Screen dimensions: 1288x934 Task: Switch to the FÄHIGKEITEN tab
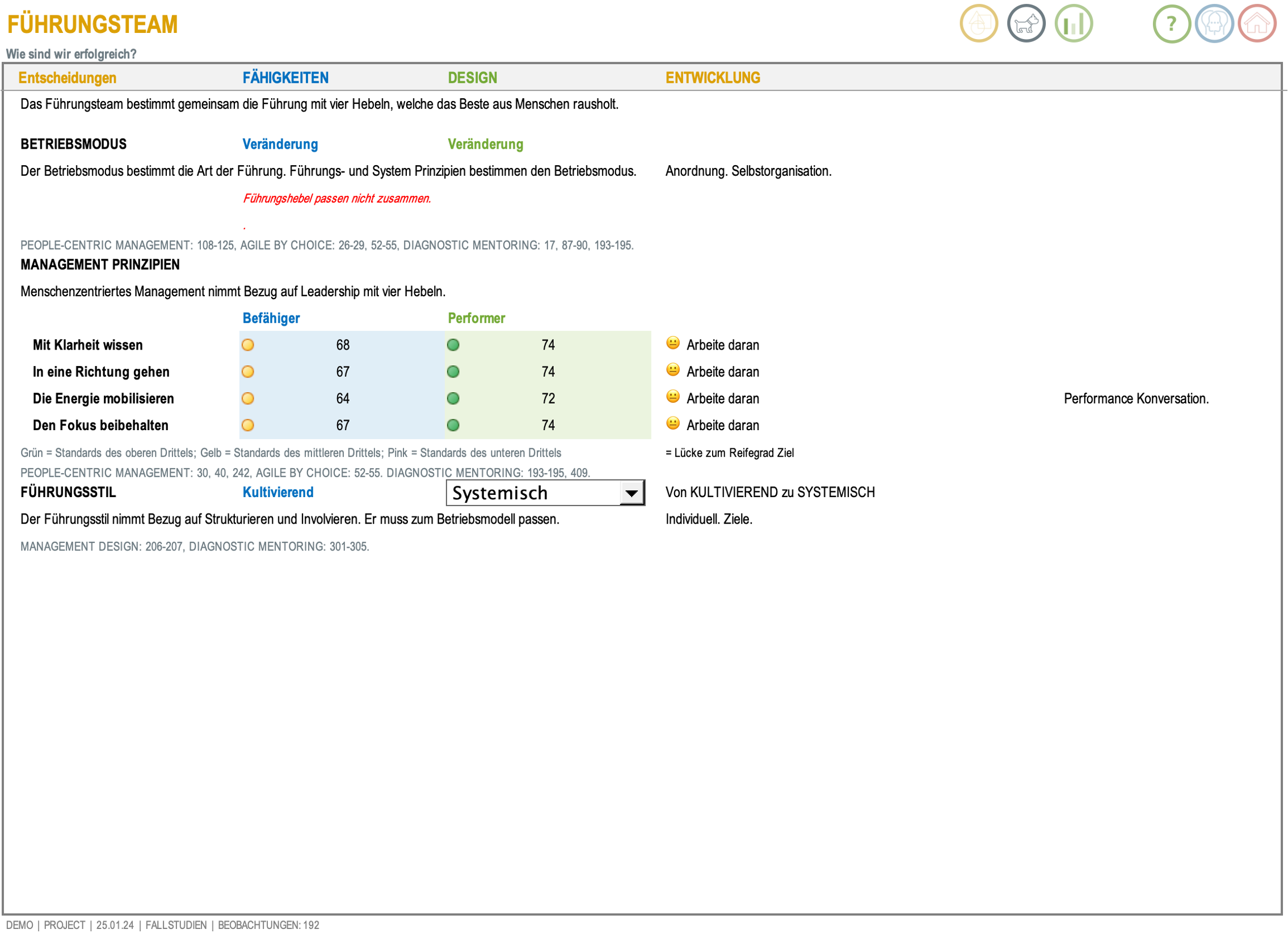coord(285,78)
